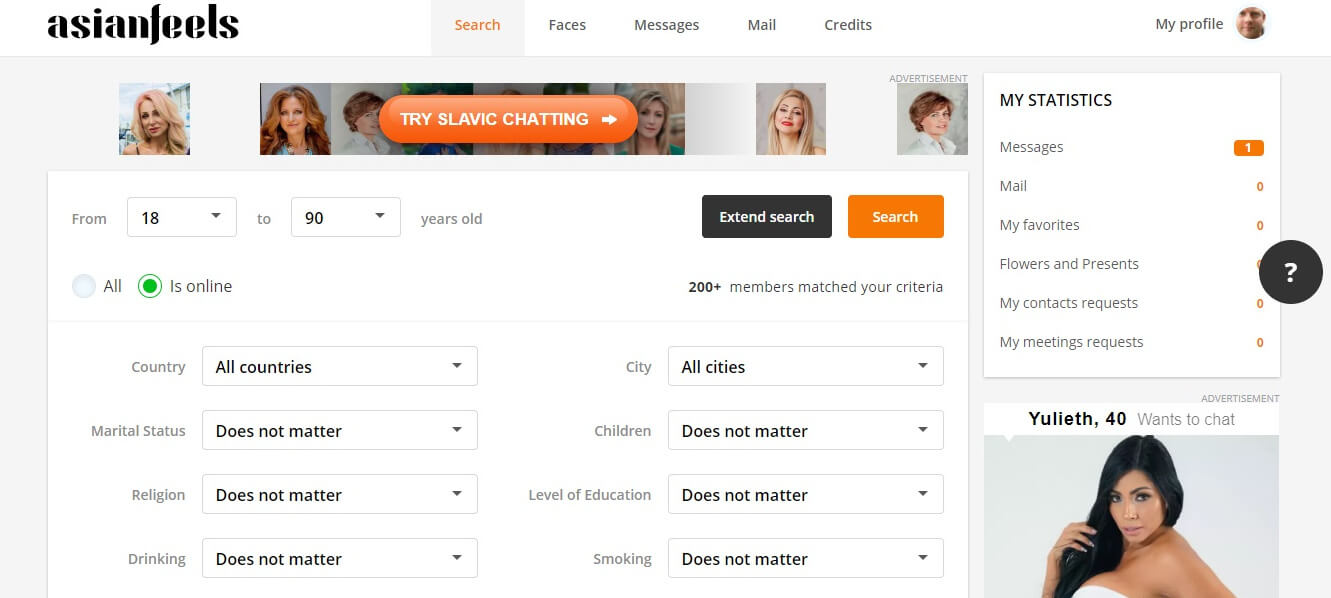Open My favorites in statistics panel
1331x598 pixels.
point(1039,225)
